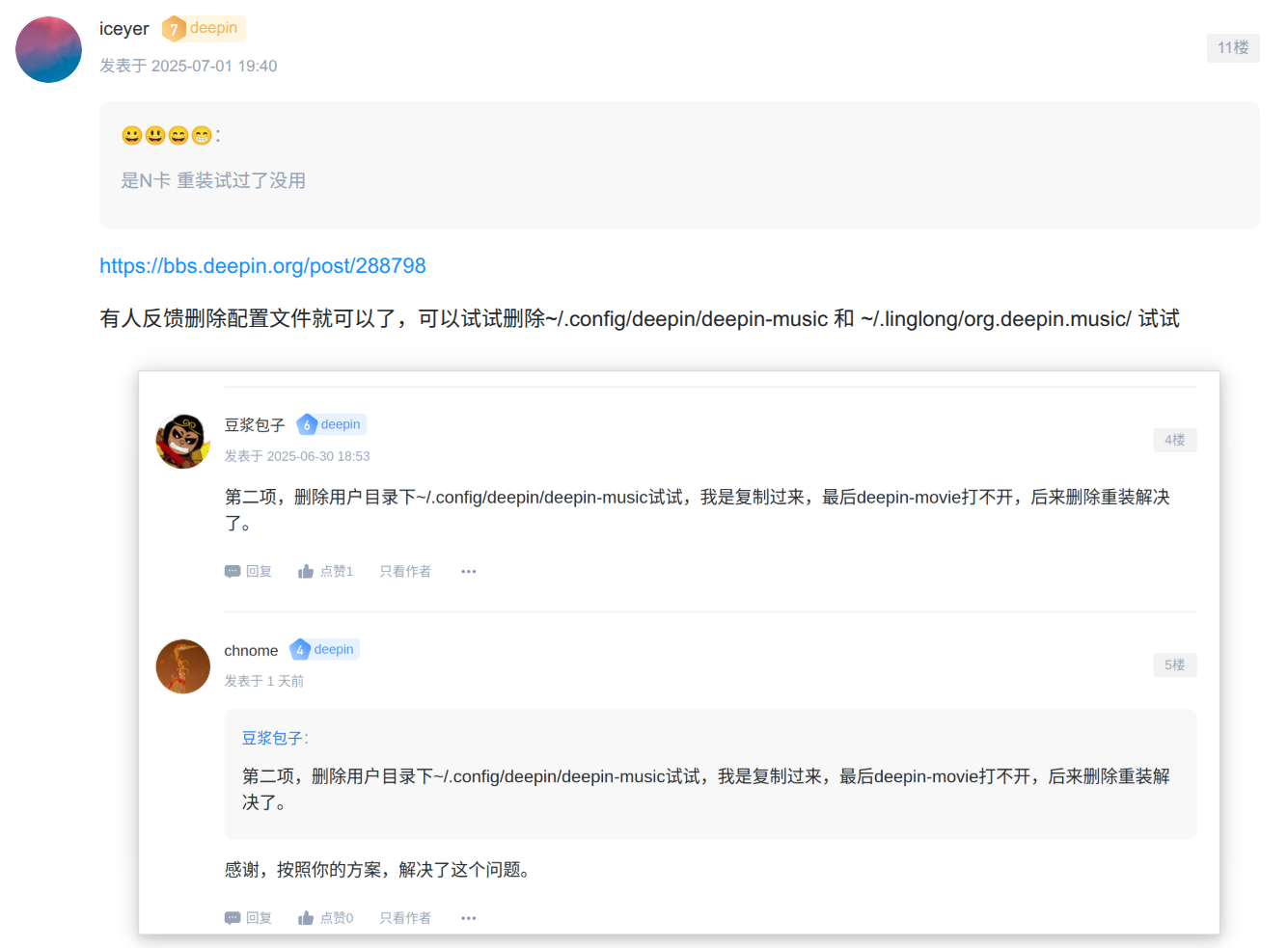Image resolution: width=1288 pixels, height=948 pixels.
Task: Reply to 豆浆包子's post via 回复 icon
Action: 248,572
